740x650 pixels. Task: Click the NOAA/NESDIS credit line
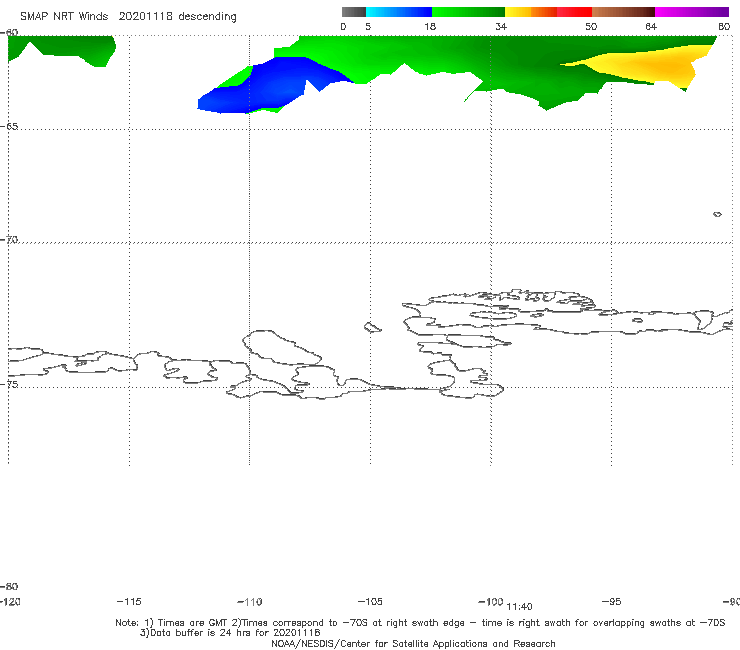pyautogui.click(x=413, y=644)
